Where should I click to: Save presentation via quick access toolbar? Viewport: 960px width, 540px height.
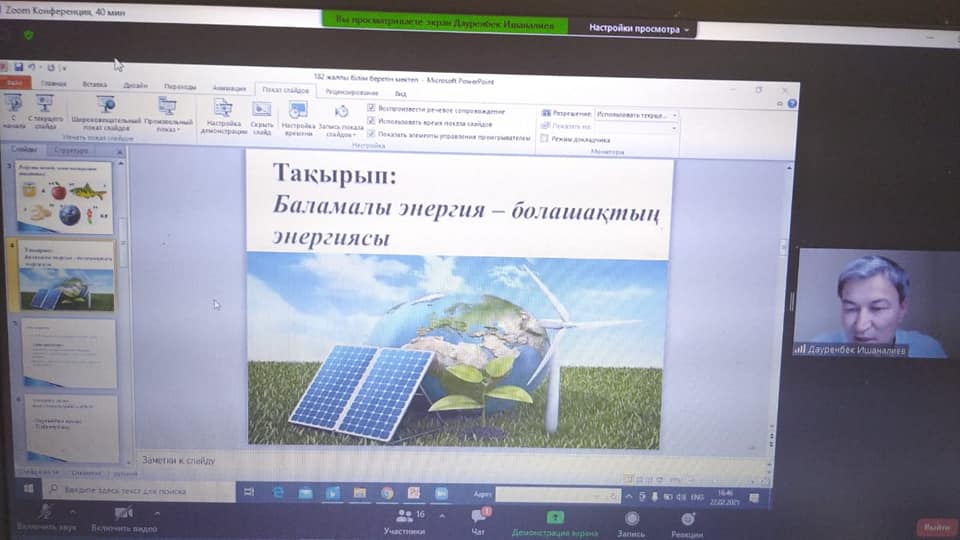[18, 67]
